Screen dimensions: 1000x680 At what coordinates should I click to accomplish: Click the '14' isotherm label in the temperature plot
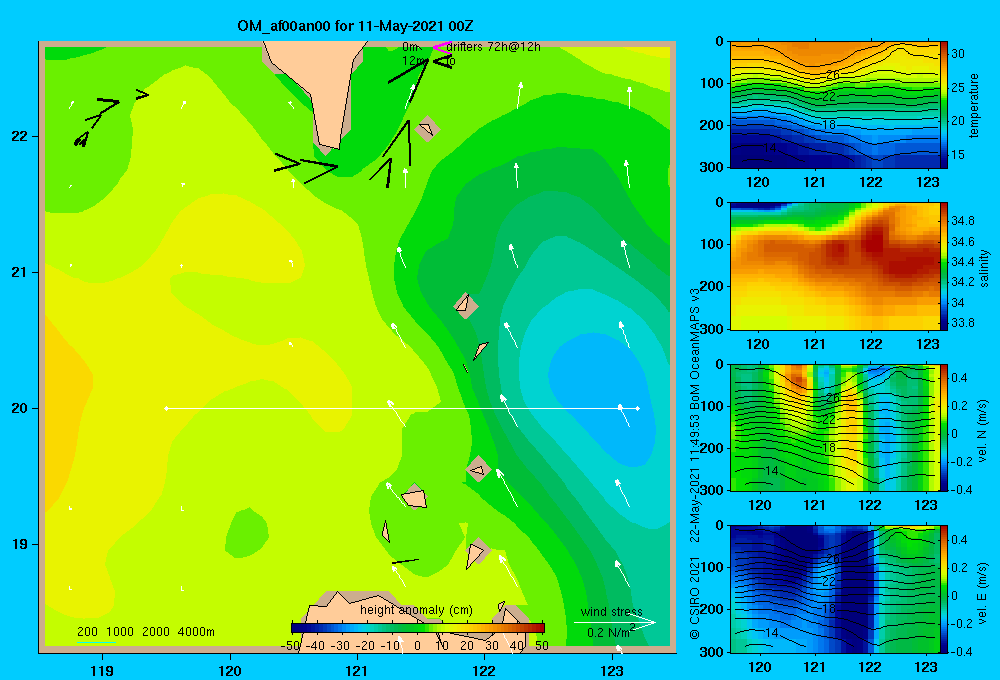(x=770, y=147)
